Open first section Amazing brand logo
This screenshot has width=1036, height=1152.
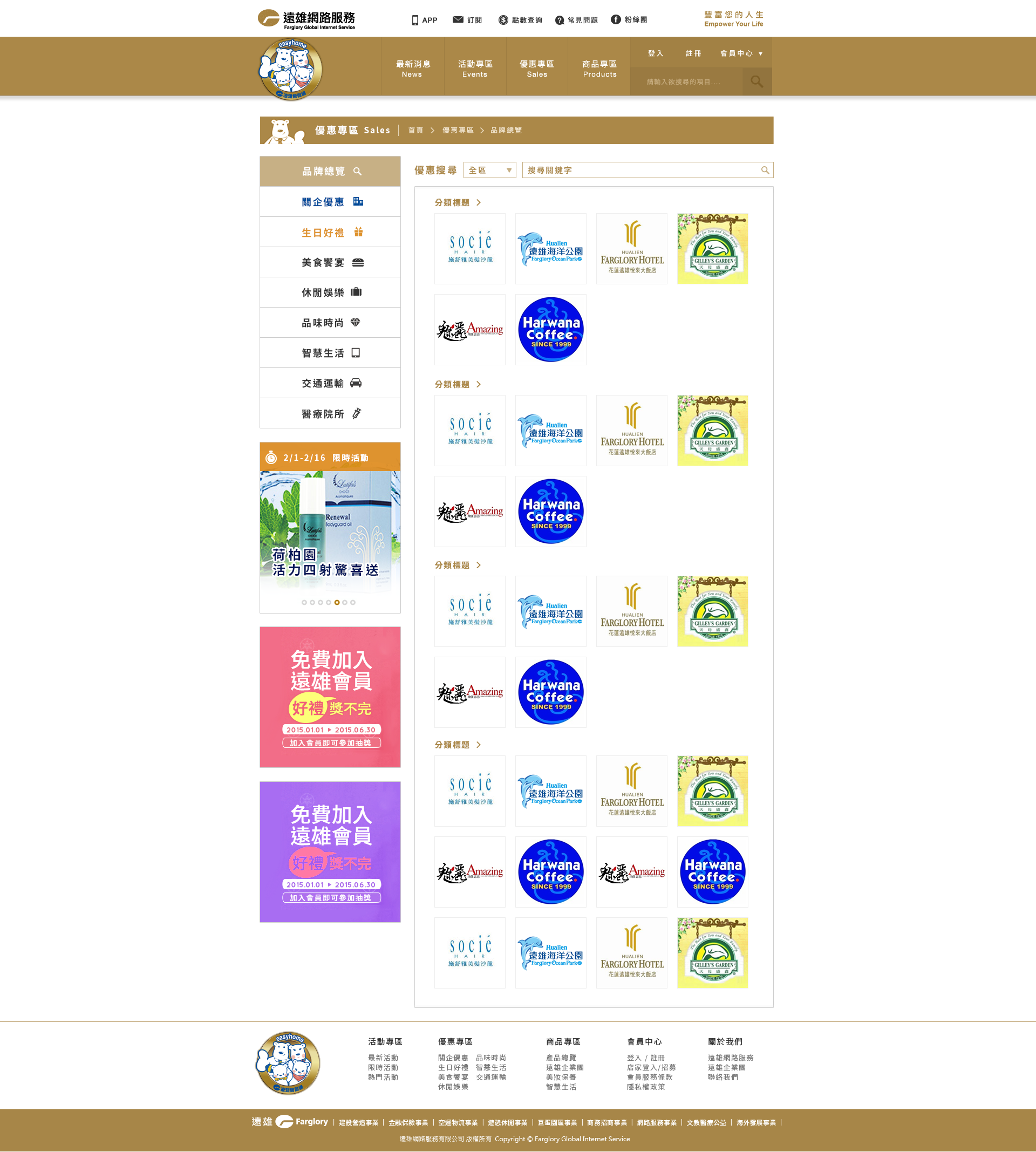[469, 330]
